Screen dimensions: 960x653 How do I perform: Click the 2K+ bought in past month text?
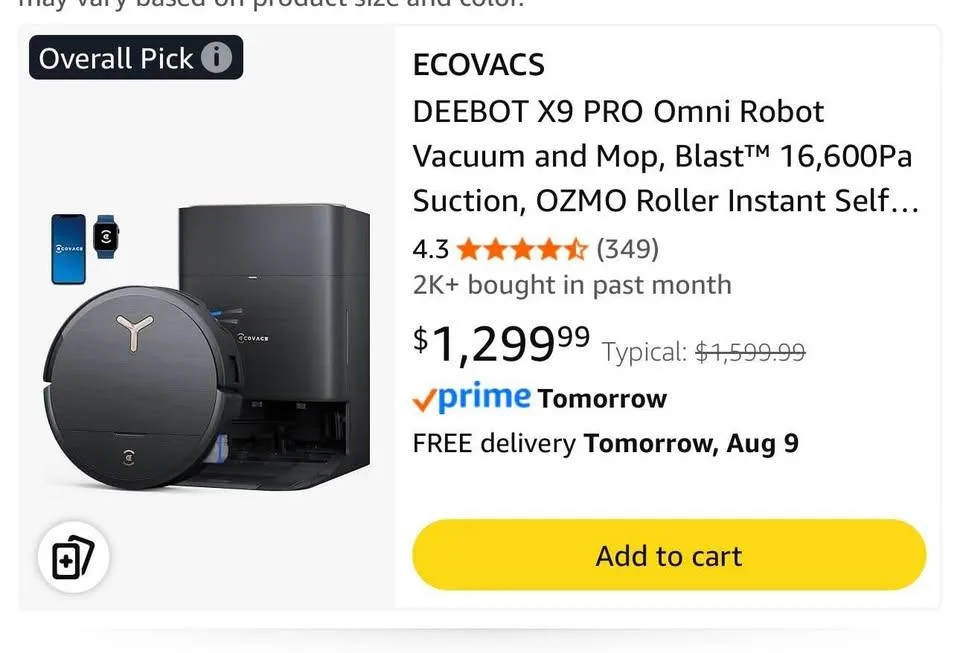click(x=572, y=285)
